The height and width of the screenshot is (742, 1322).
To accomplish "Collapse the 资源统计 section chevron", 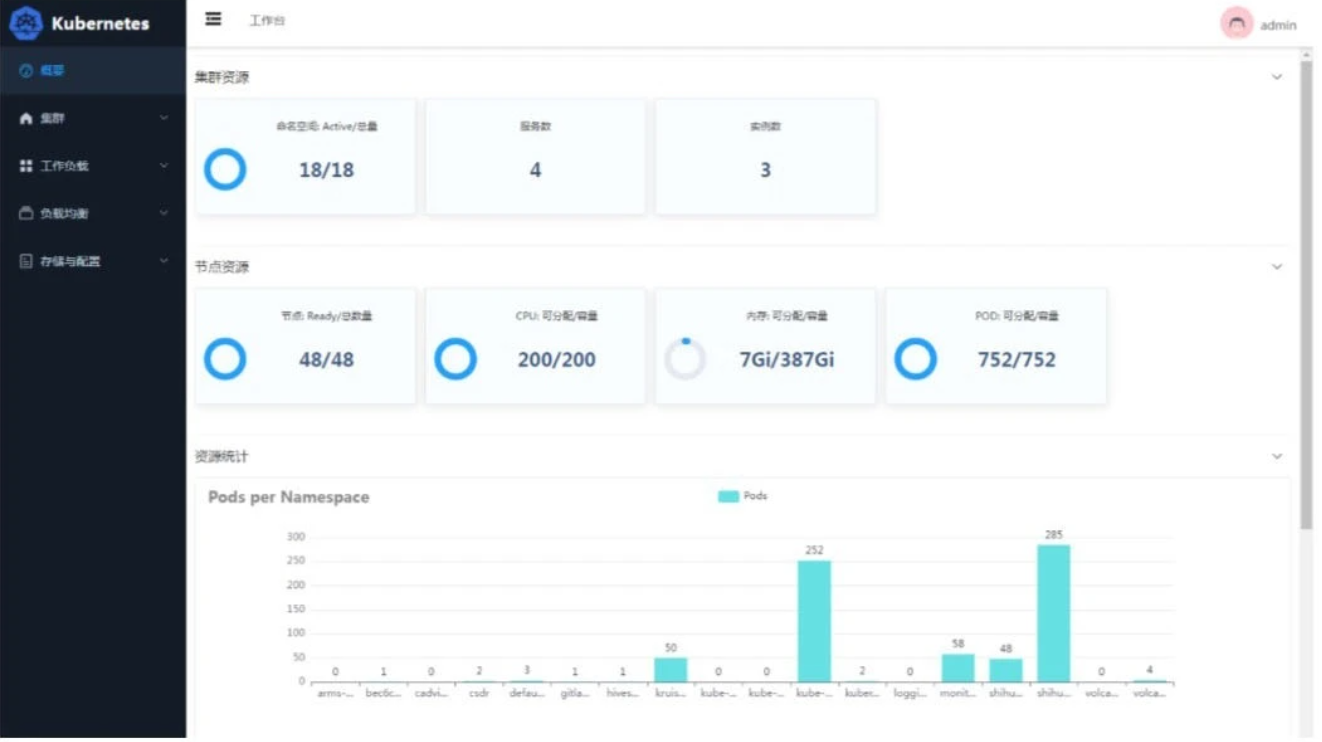I will coord(1277,456).
